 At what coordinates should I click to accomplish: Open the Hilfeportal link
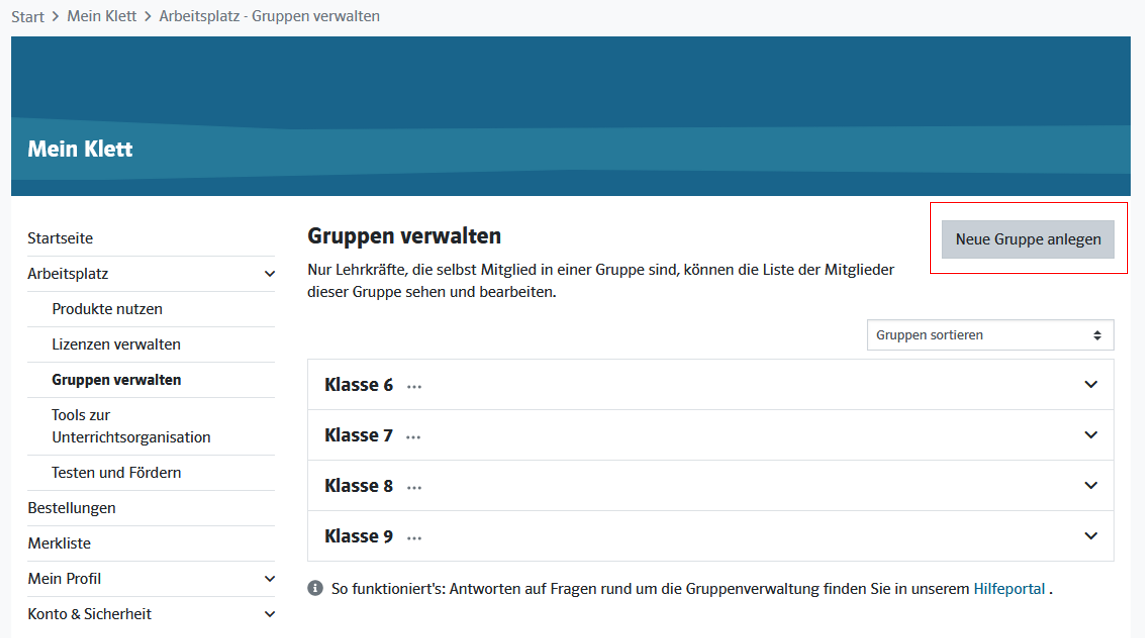coord(1009,588)
